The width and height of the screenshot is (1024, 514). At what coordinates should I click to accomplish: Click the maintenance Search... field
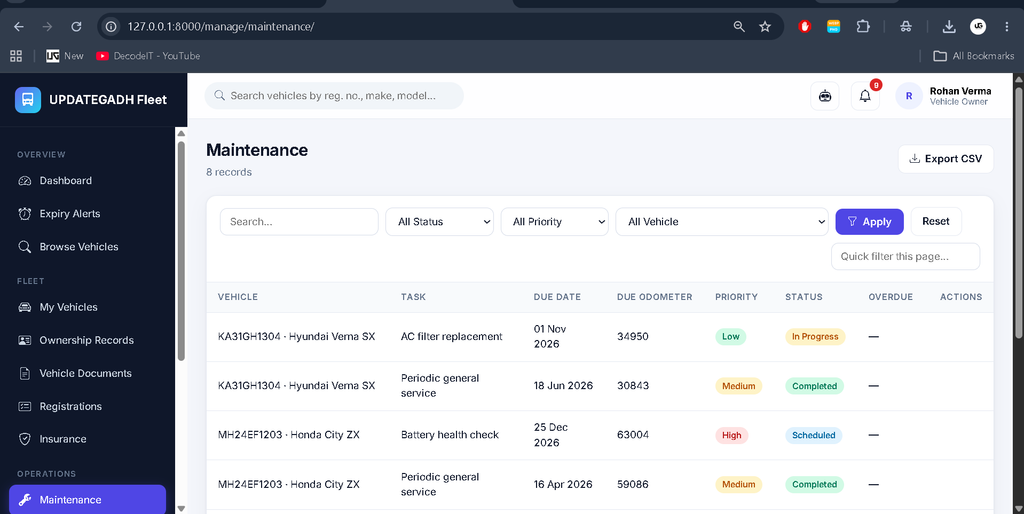(299, 222)
